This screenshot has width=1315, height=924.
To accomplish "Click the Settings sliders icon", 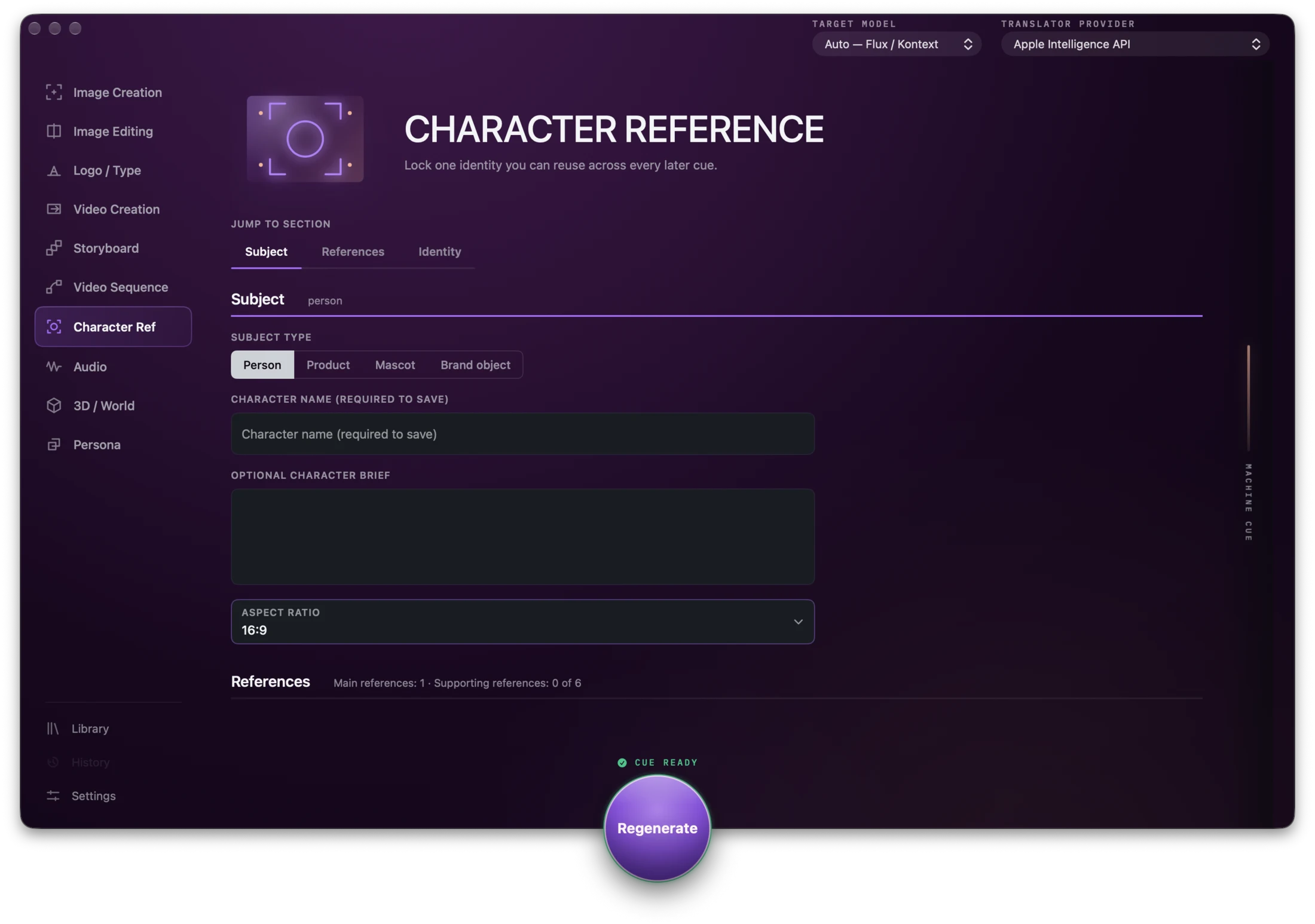I will tap(53, 796).
